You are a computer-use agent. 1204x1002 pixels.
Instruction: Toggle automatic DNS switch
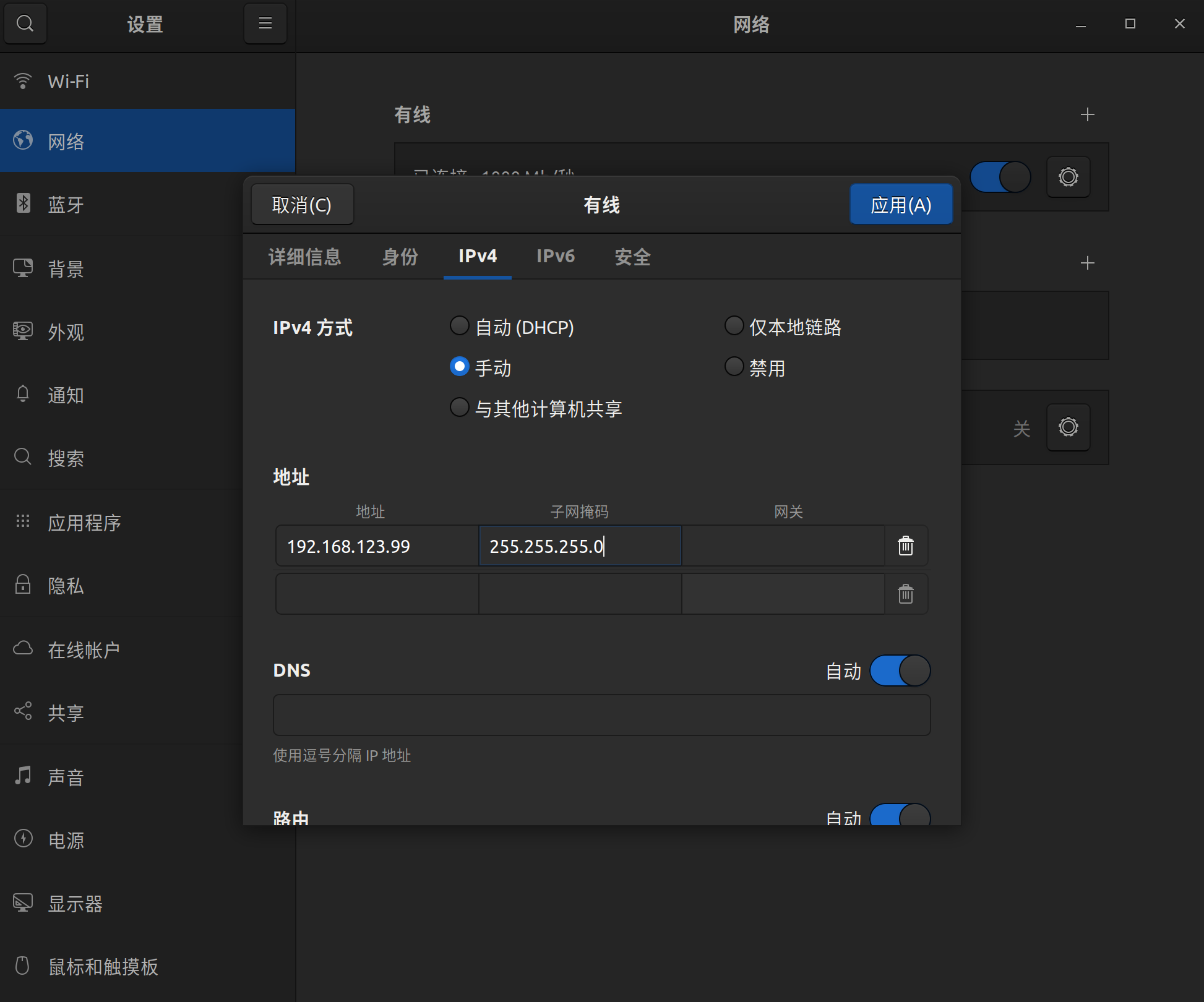(x=900, y=670)
